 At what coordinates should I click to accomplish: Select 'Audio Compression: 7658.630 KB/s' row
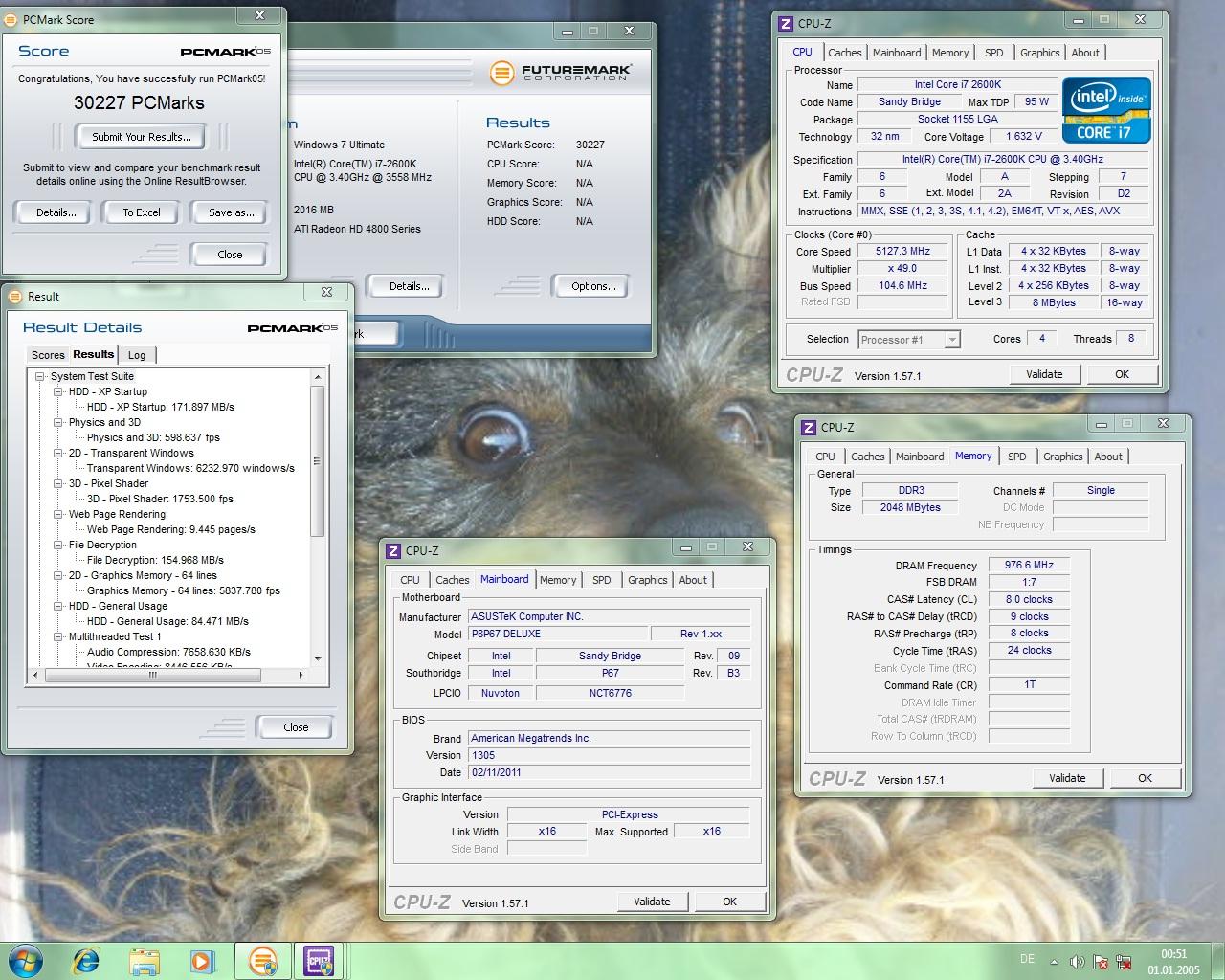pyautogui.click(x=168, y=652)
